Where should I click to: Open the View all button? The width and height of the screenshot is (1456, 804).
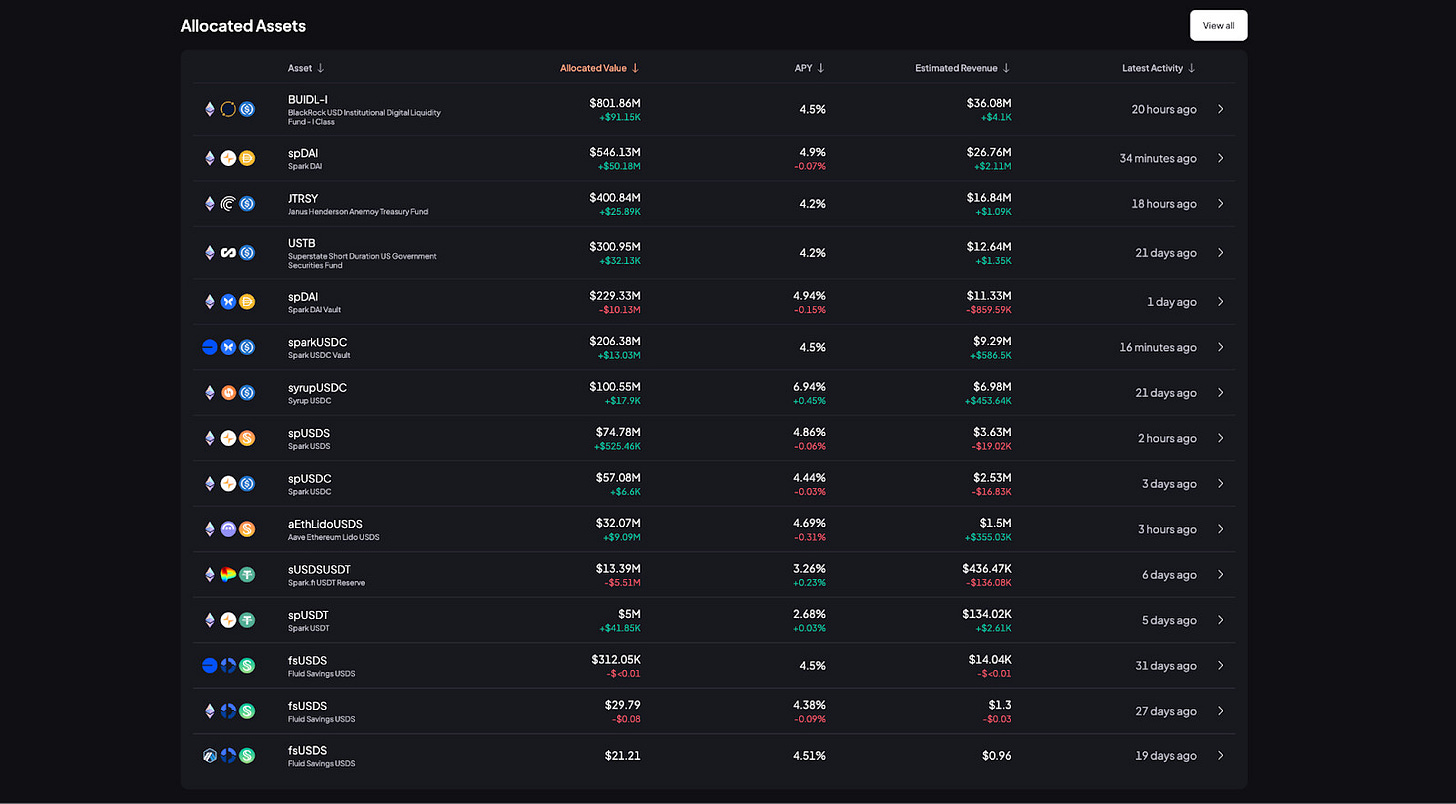(1218, 25)
